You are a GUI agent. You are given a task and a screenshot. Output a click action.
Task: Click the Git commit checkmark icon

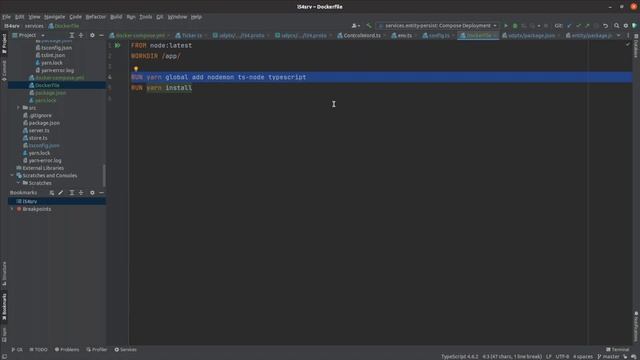click(578, 26)
